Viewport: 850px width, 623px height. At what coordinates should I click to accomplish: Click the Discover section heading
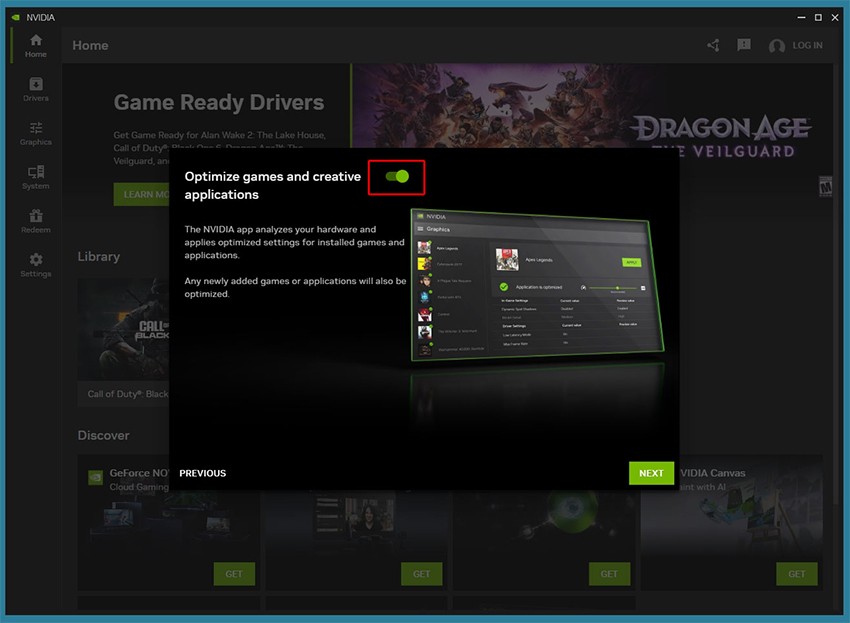point(104,435)
